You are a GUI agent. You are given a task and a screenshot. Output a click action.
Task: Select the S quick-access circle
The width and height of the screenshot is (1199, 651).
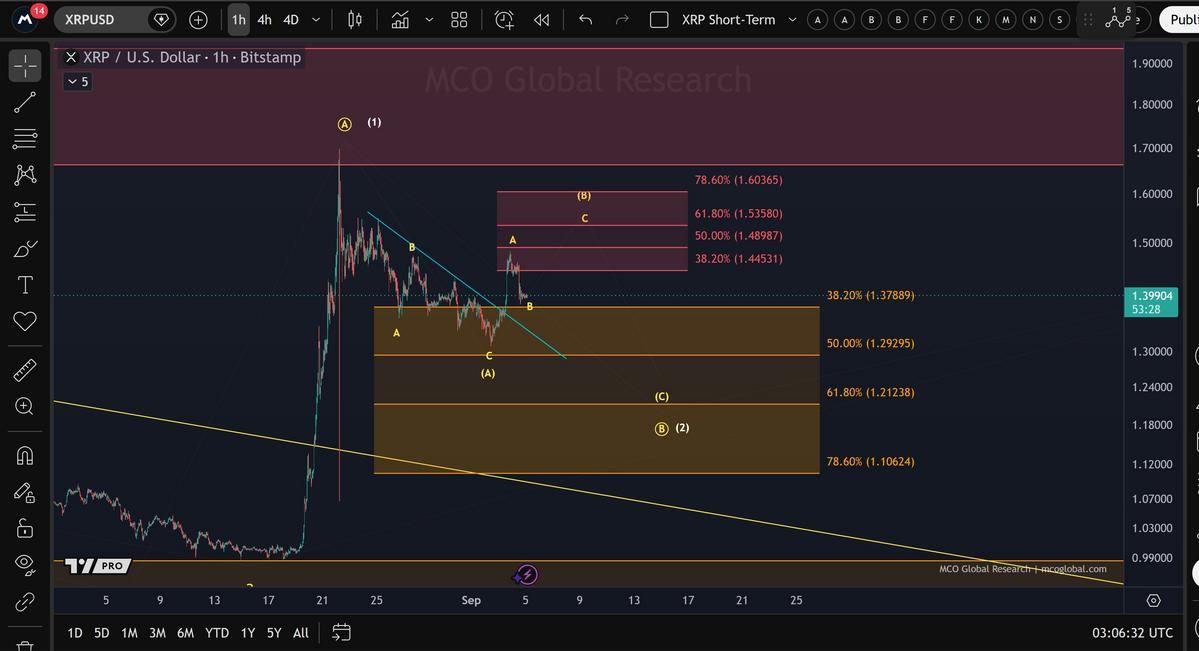click(1060, 20)
